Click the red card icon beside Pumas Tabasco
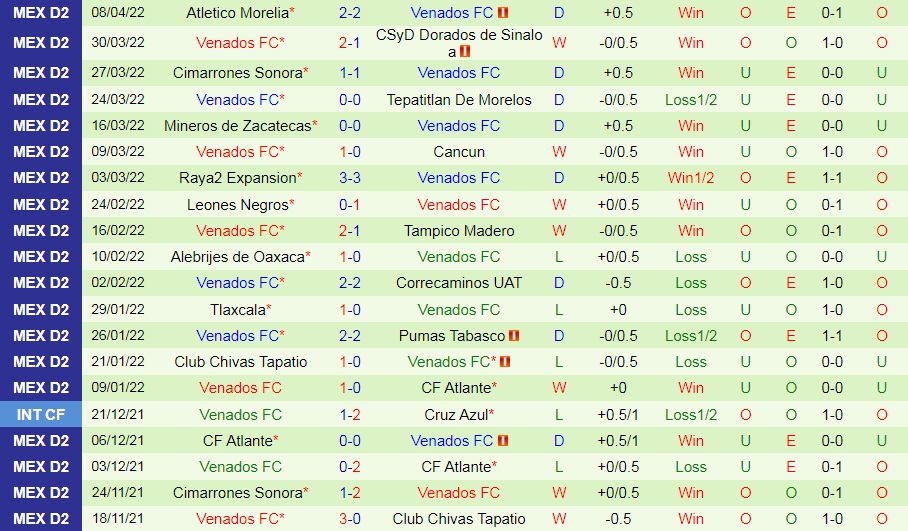The image size is (908, 531). (514, 336)
